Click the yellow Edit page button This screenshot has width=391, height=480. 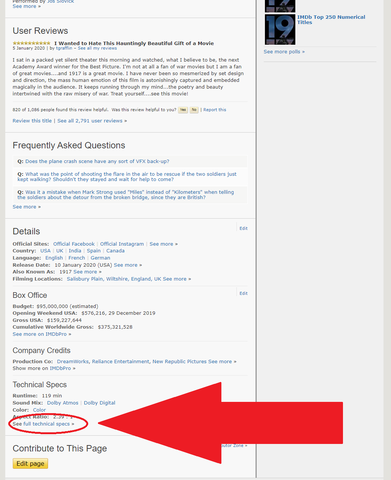30,464
